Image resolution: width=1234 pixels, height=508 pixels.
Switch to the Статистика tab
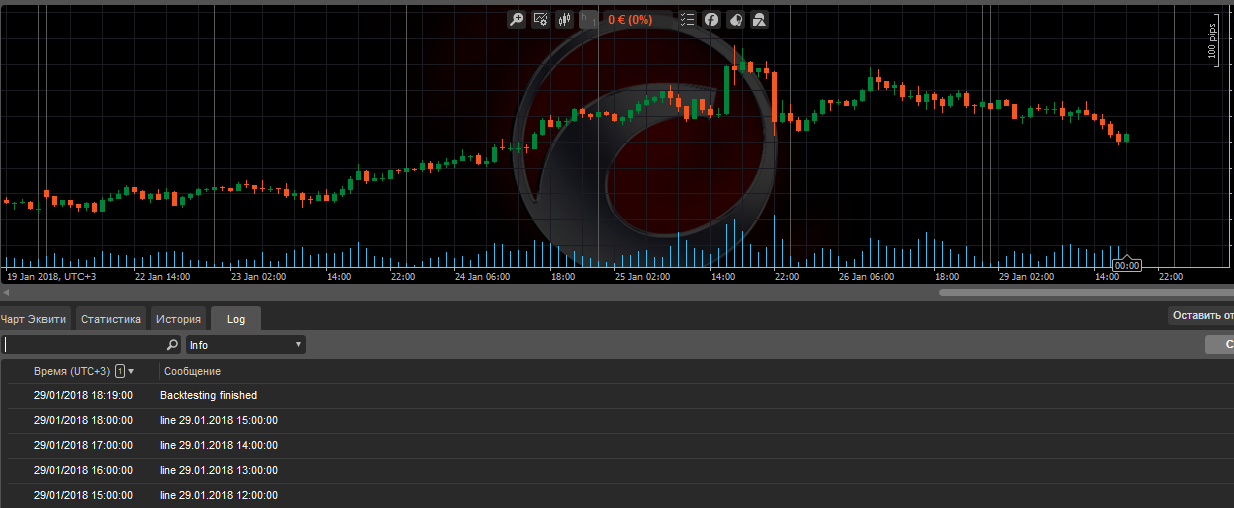tap(110, 319)
